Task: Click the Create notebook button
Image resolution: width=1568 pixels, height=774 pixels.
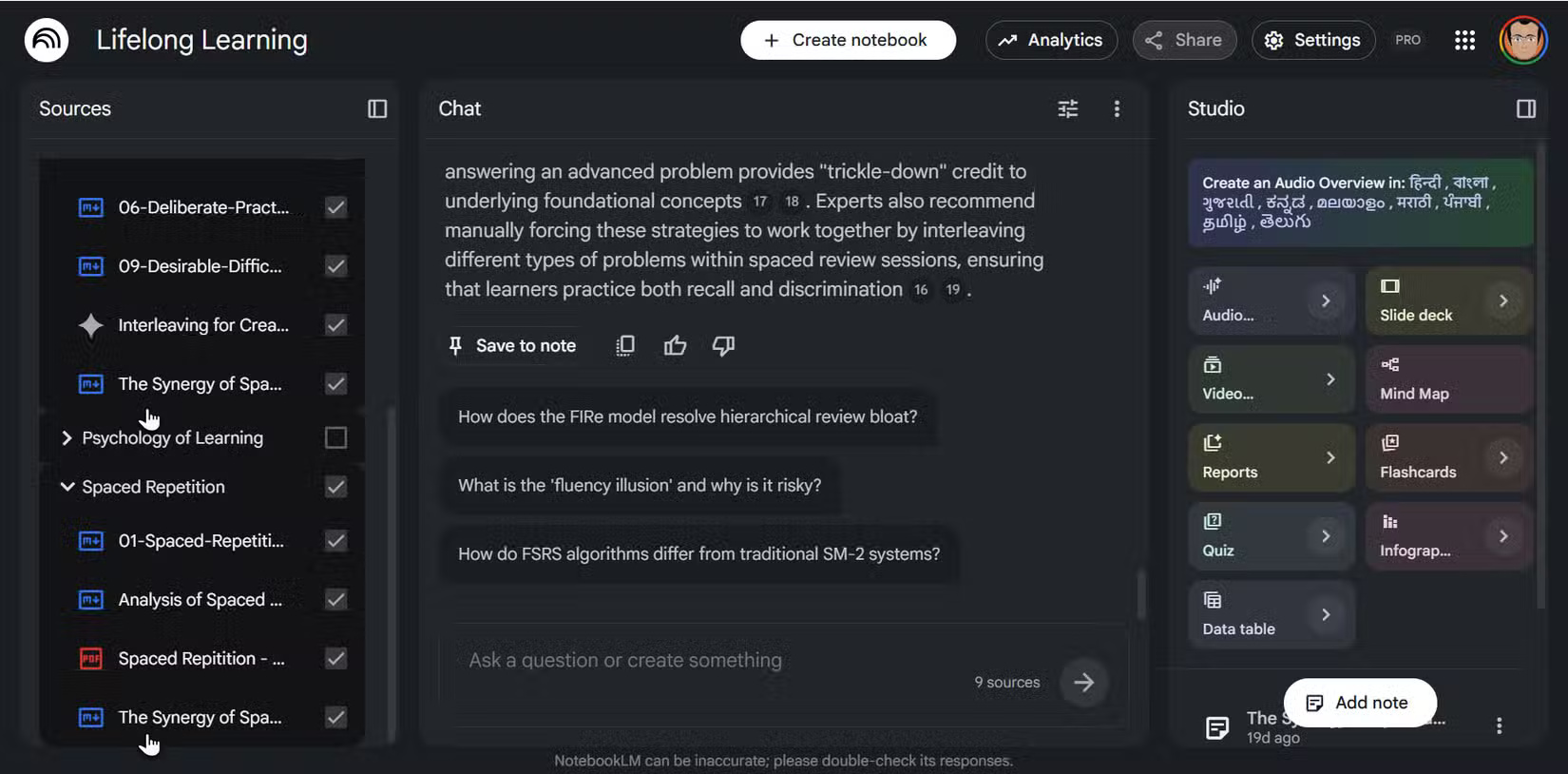Action: click(x=848, y=40)
